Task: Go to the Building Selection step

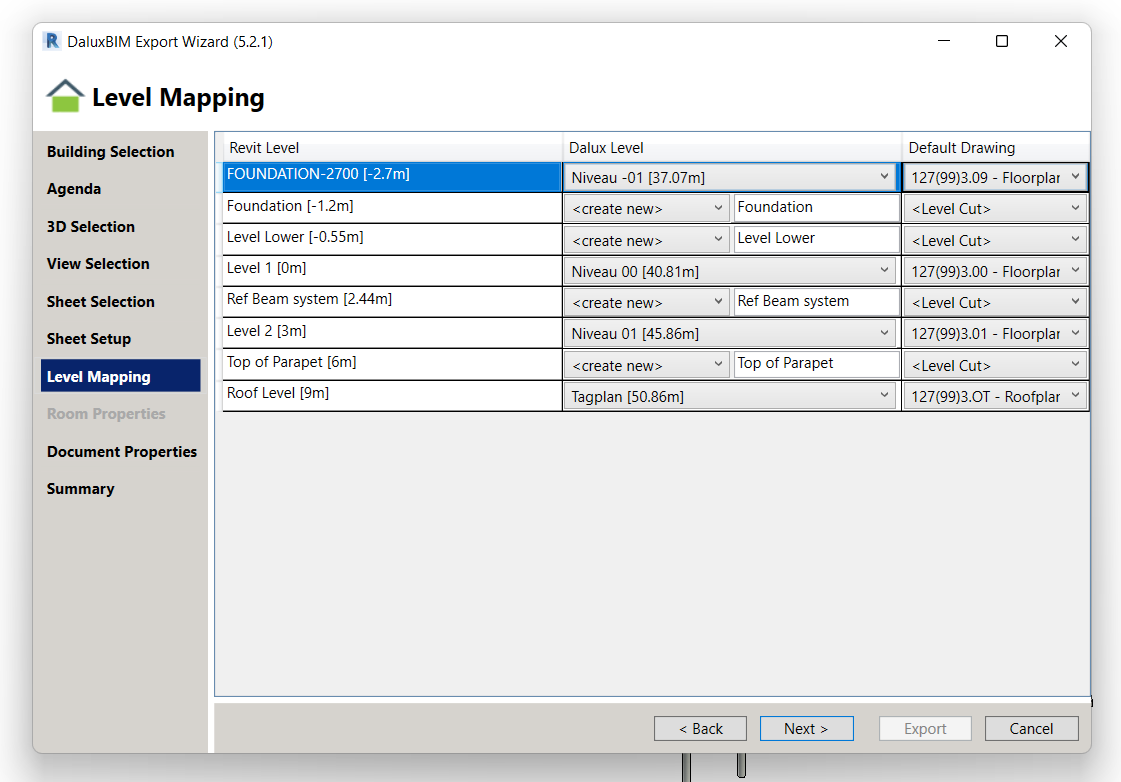Action: click(110, 152)
